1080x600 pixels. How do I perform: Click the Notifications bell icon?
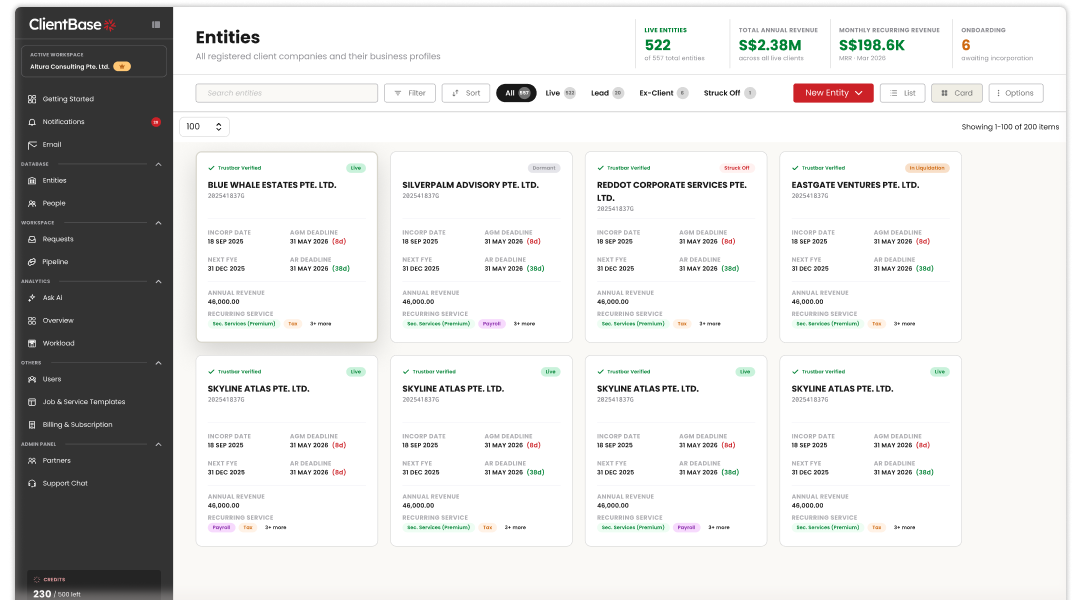coord(32,122)
